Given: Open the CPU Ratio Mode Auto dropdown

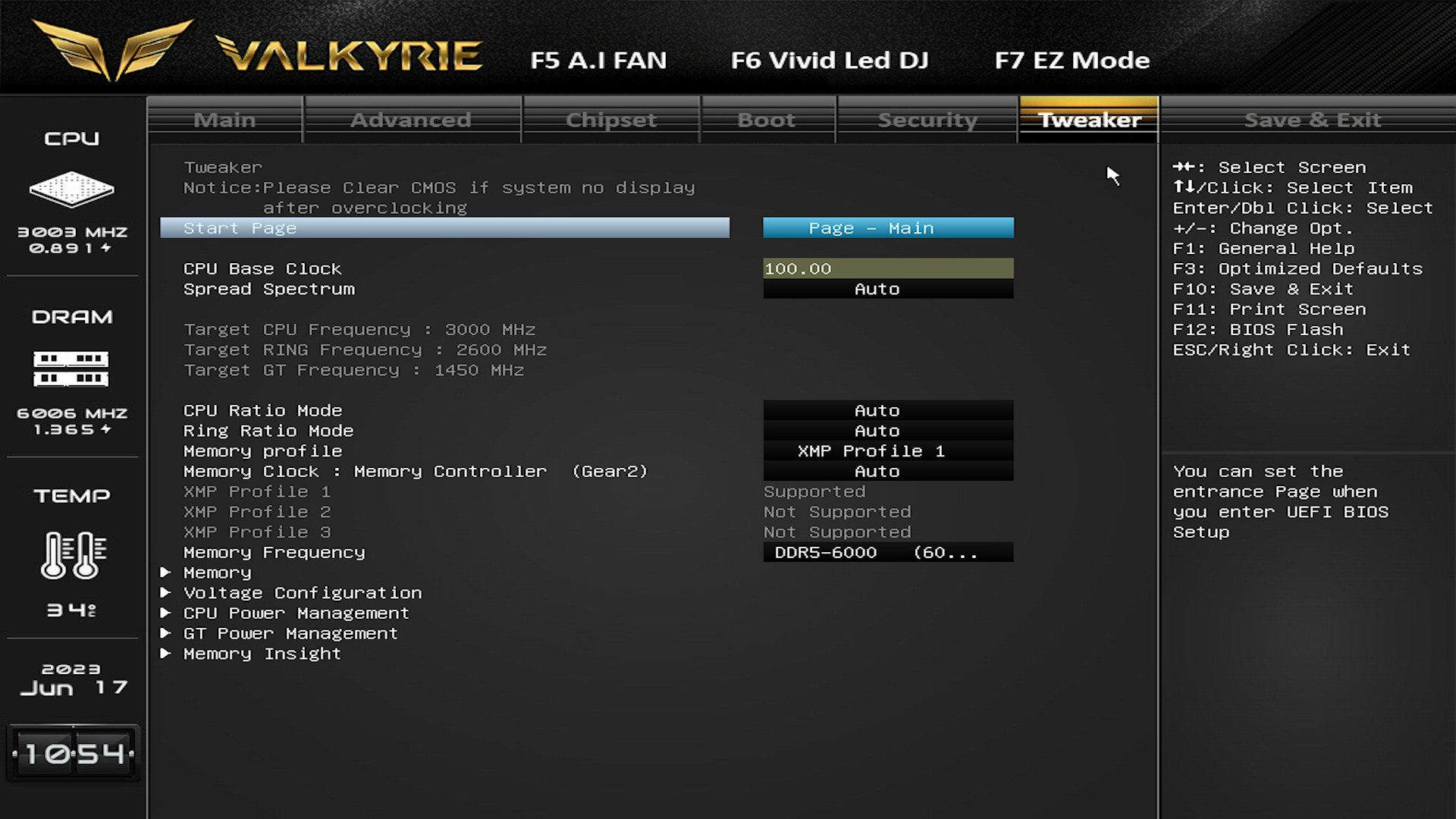Looking at the screenshot, I should pyautogui.click(x=887, y=410).
